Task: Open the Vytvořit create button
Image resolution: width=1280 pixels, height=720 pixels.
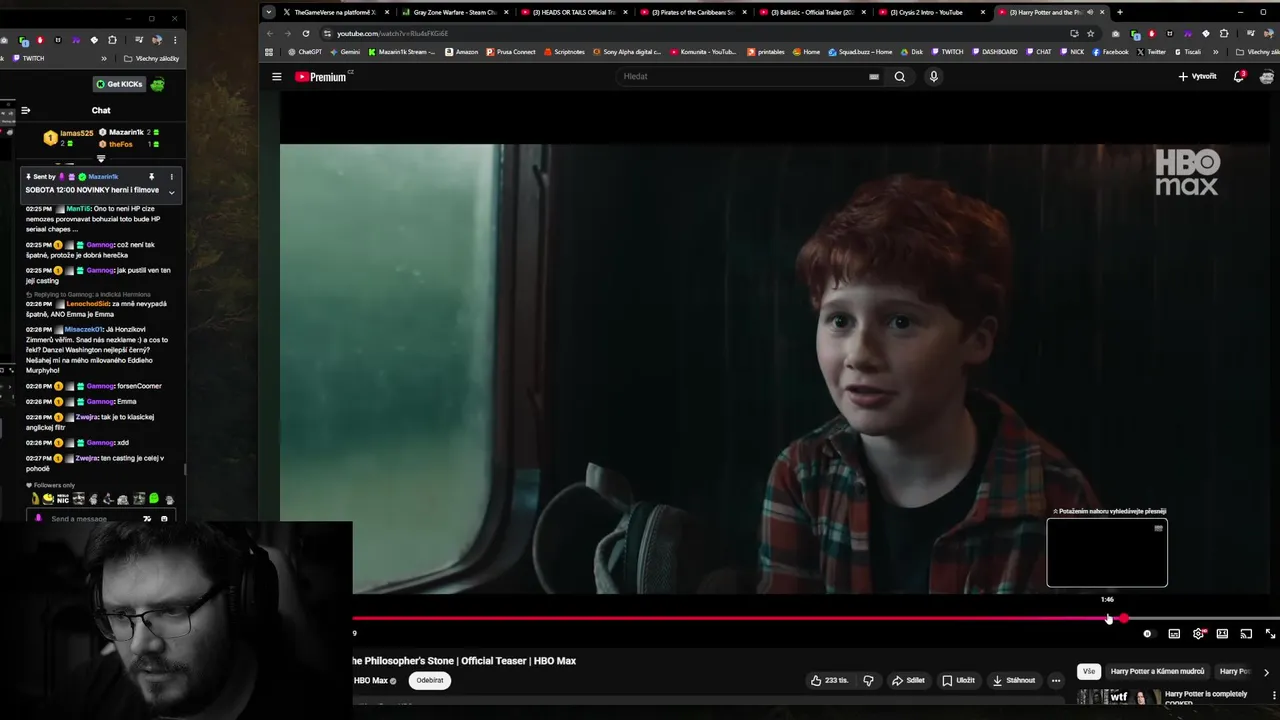Action: click(1197, 76)
